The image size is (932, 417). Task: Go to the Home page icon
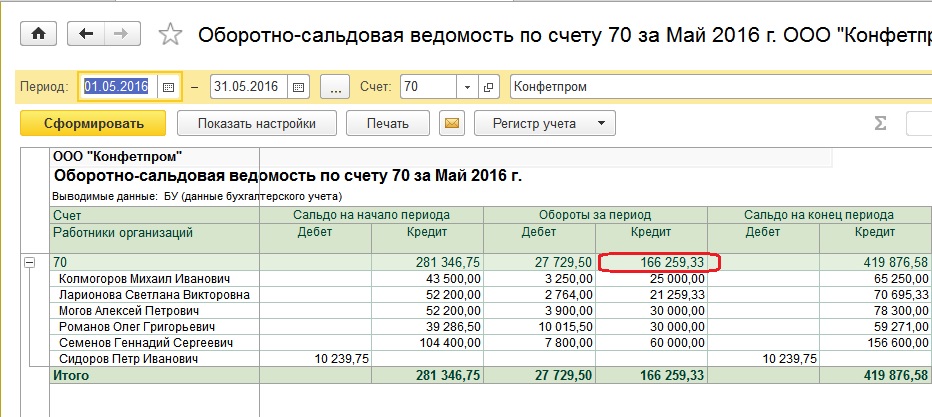39,34
